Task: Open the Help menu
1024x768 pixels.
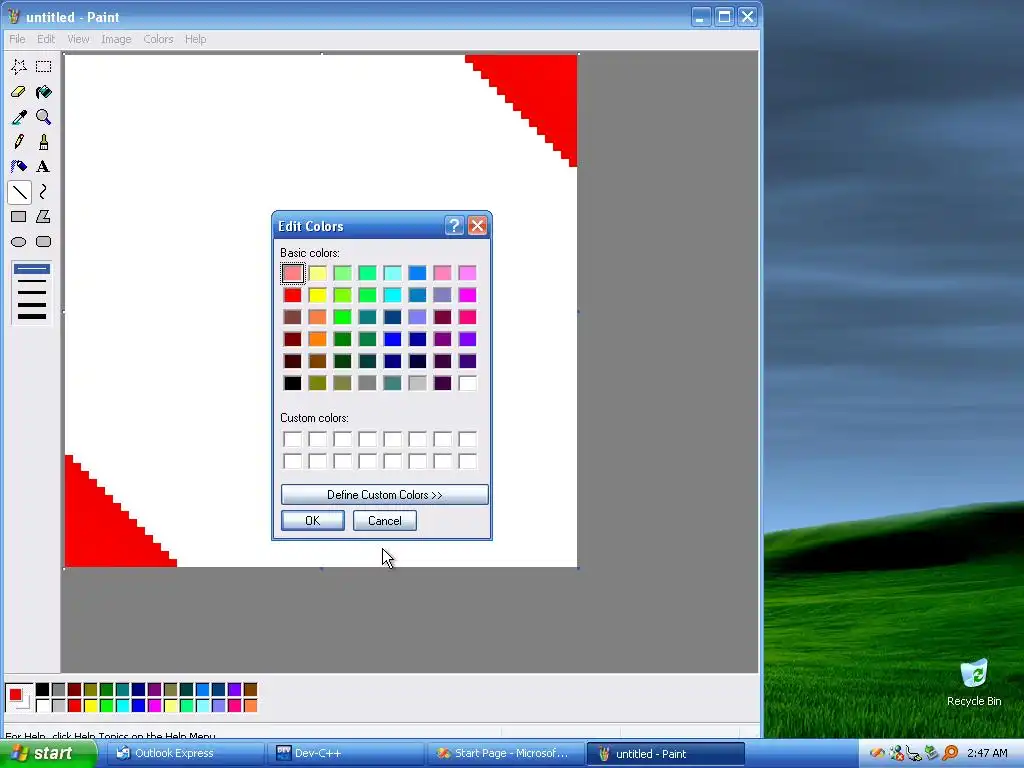Action: click(x=195, y=39)
